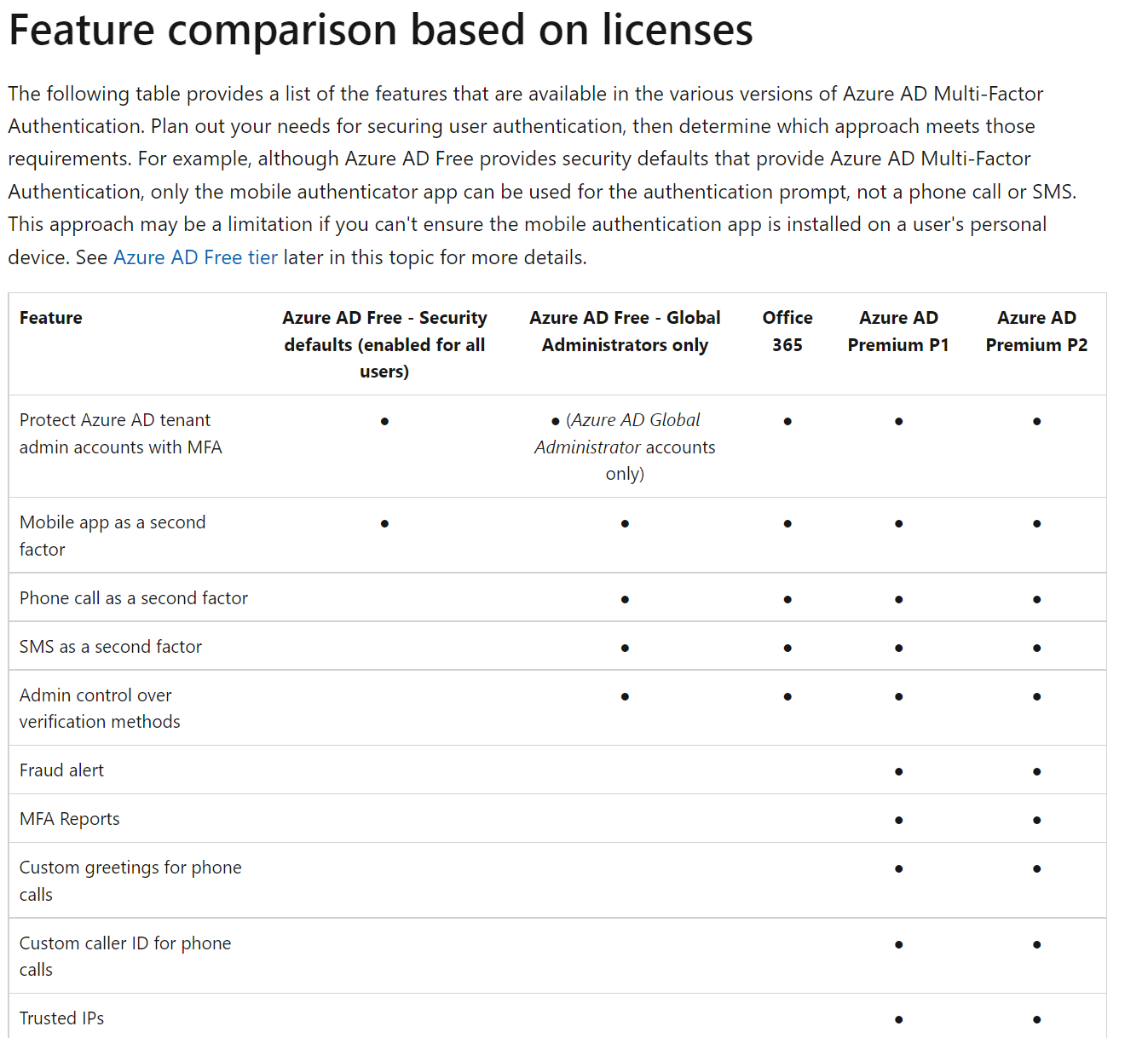Click the 'Azure AD Free - Global Administrators only' header
Viewport: 1148px width, 1038px height.
(625, 332)
